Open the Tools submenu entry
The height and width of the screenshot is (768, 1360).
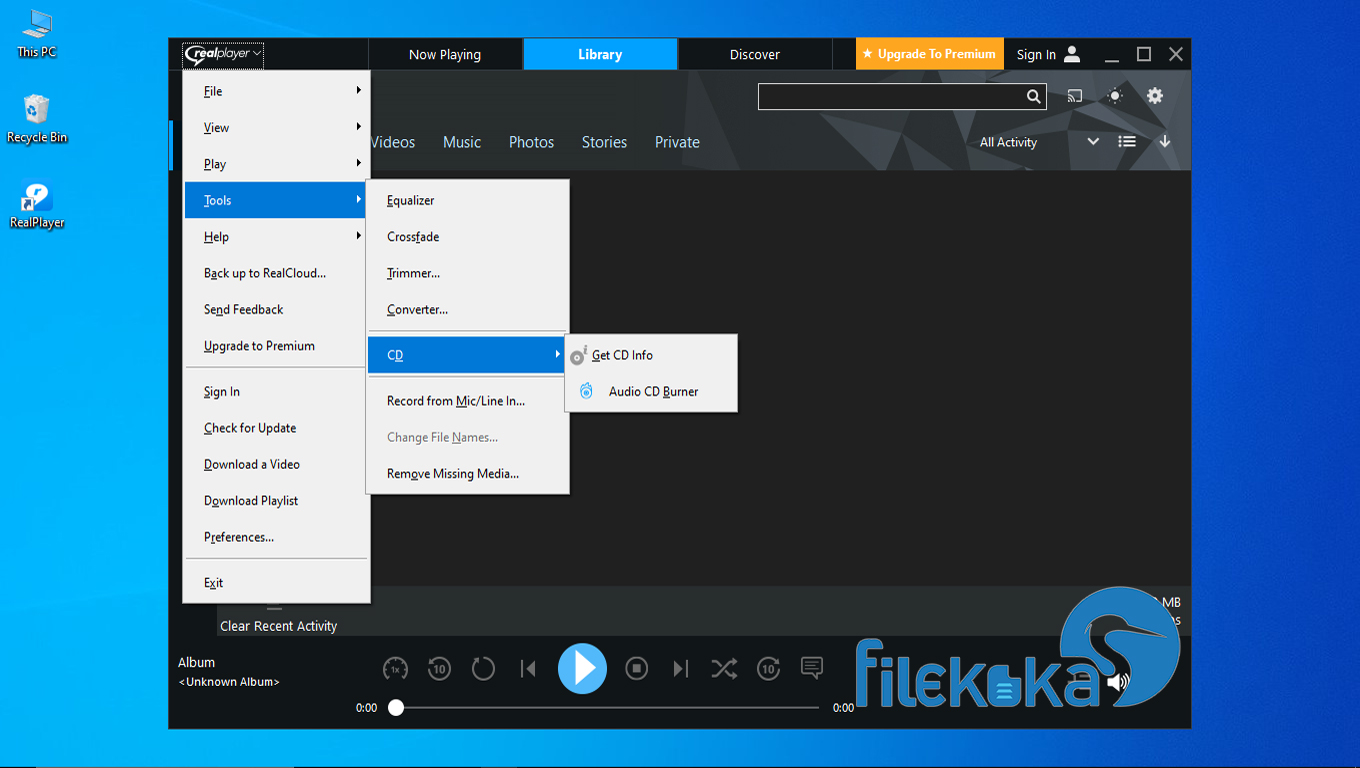276,201
